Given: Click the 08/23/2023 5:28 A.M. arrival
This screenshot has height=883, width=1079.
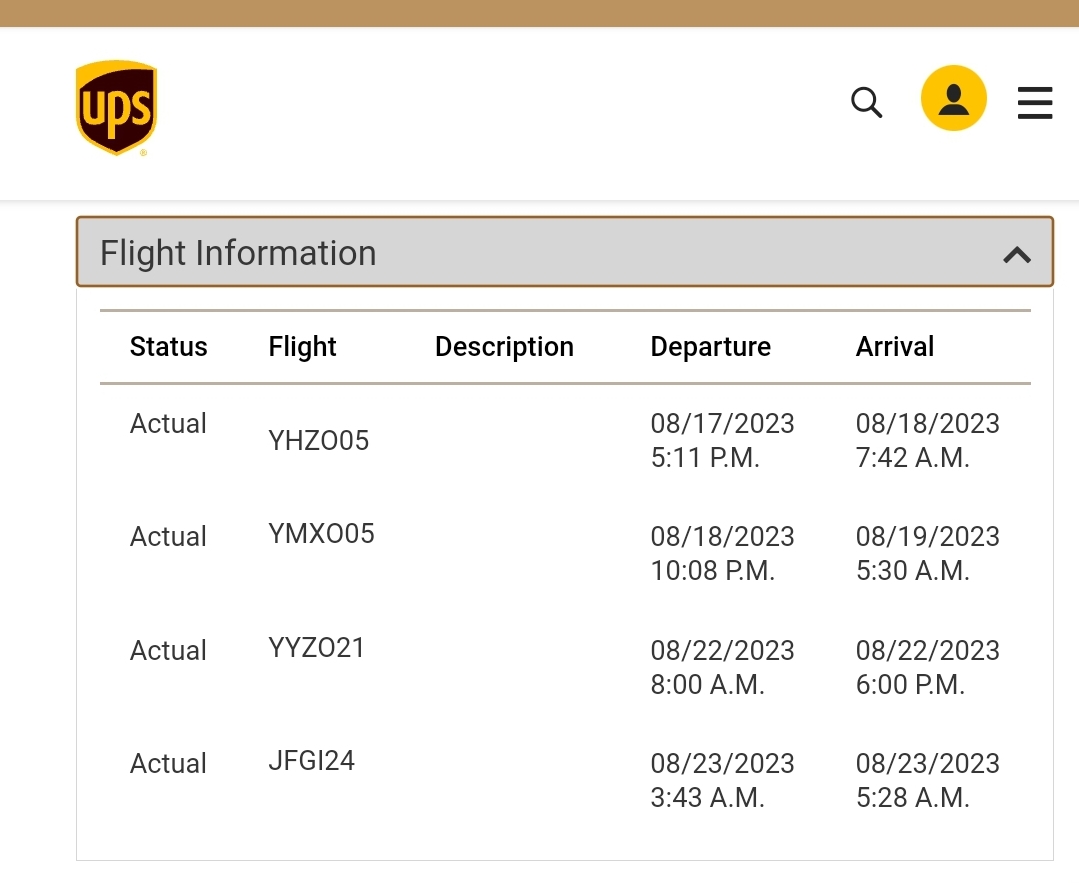Looking at the screenshot, I should click(x=927, y=780).
